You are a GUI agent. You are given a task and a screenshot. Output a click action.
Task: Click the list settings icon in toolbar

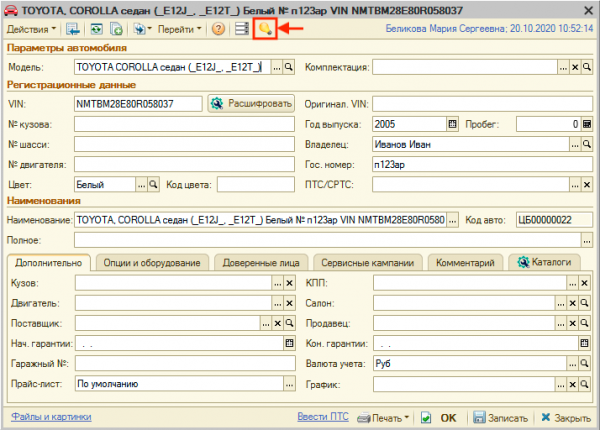241,29
